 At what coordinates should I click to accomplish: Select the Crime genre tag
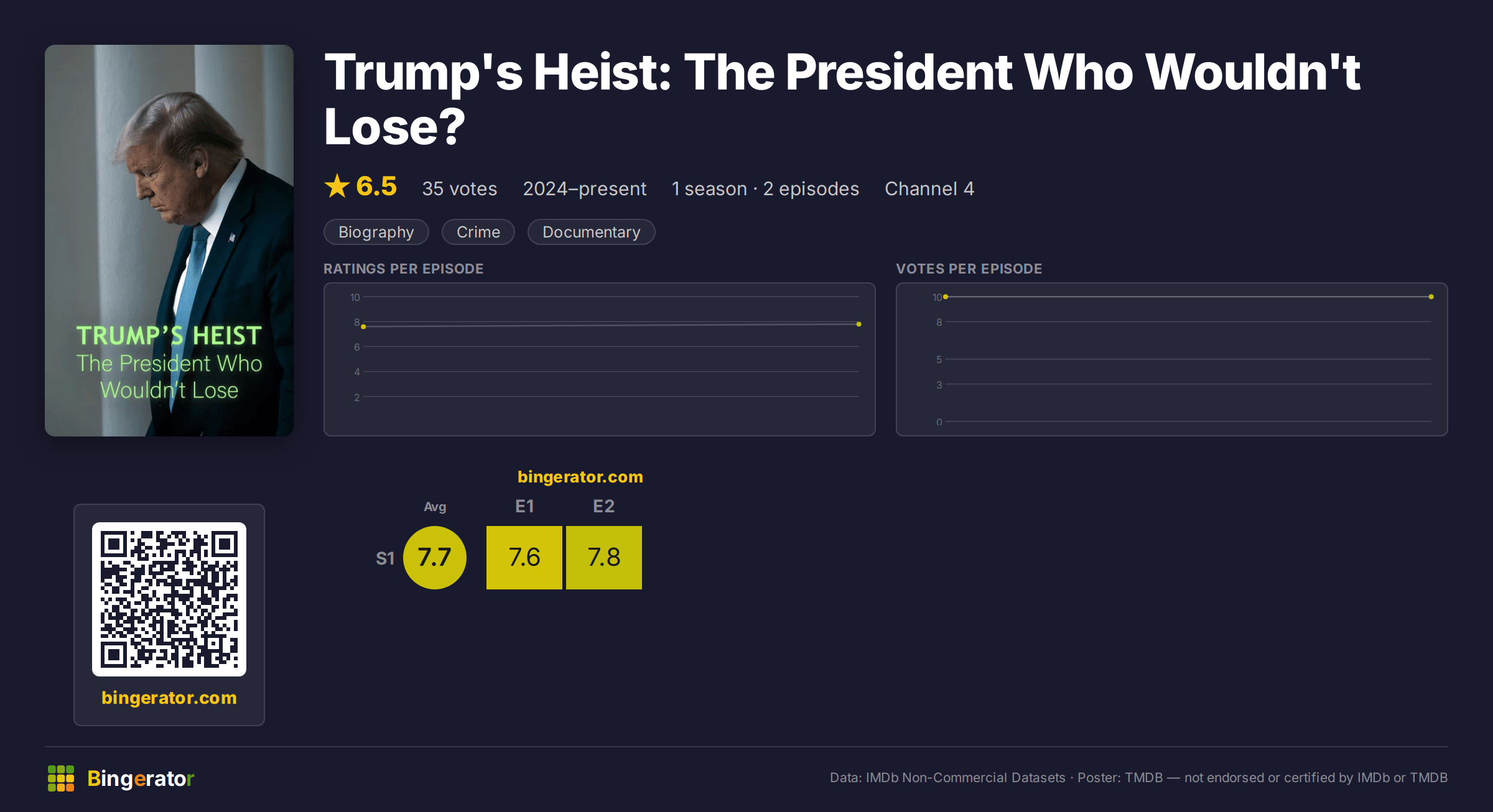coord(478,232)
